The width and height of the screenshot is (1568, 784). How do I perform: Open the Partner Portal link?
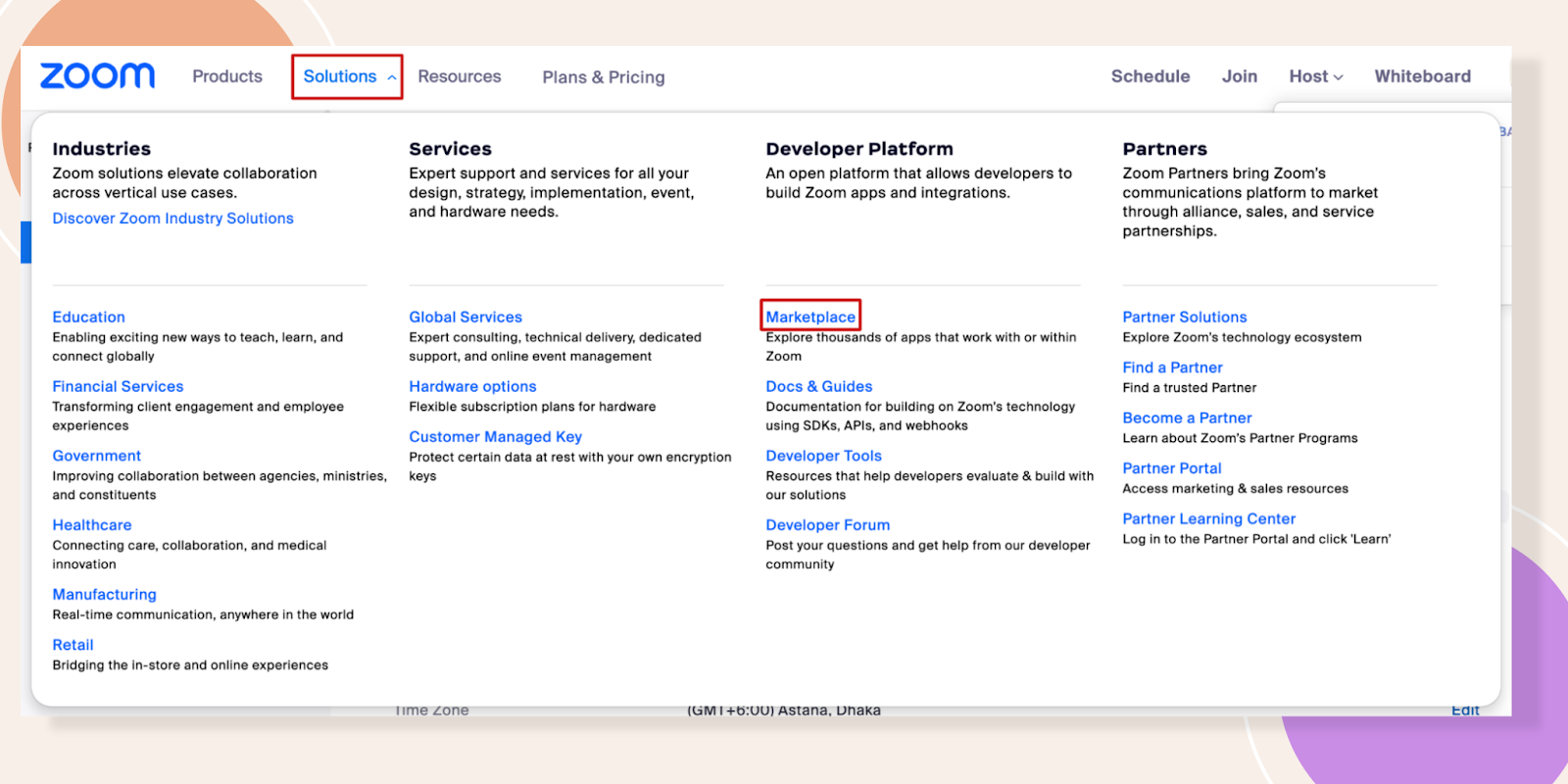point(1172,468)
